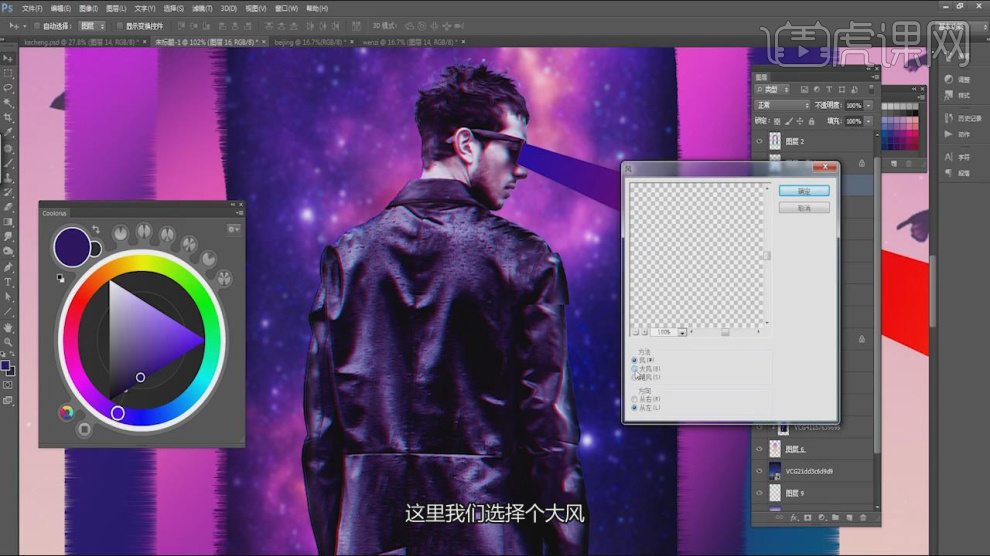Create new adjustment layer icon

tap(821, 518)
